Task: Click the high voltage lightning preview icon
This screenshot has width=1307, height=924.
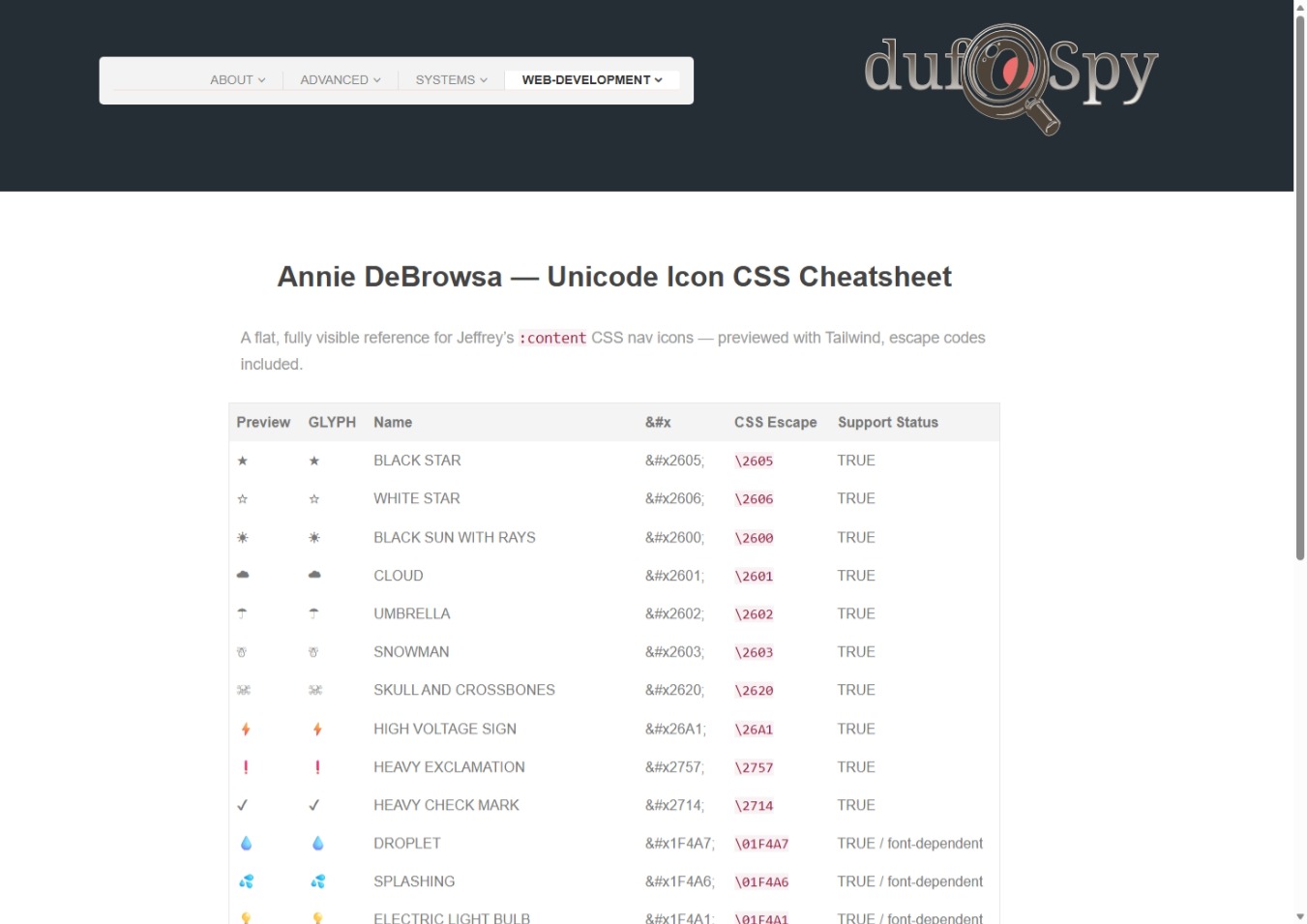Action: 246,730
